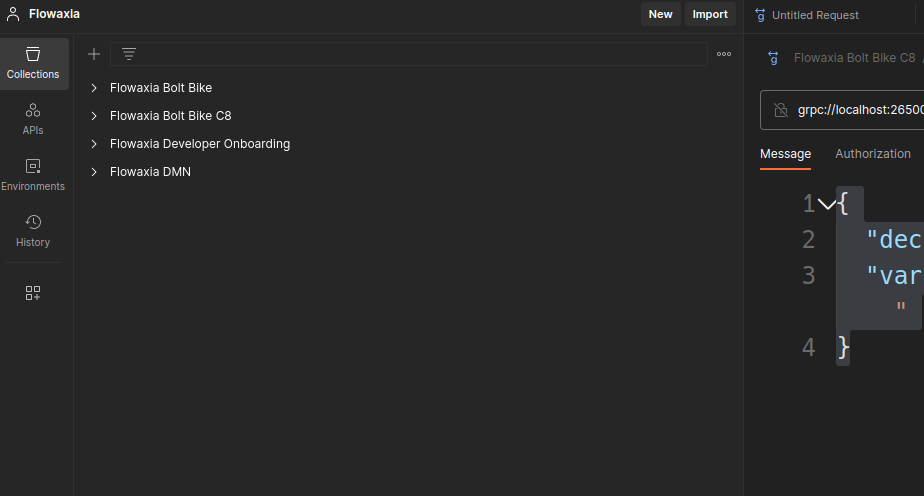Click the Flowaxia workspace user icon
The width and height of the screenshot is (924, 496).
tap(13, 14)
